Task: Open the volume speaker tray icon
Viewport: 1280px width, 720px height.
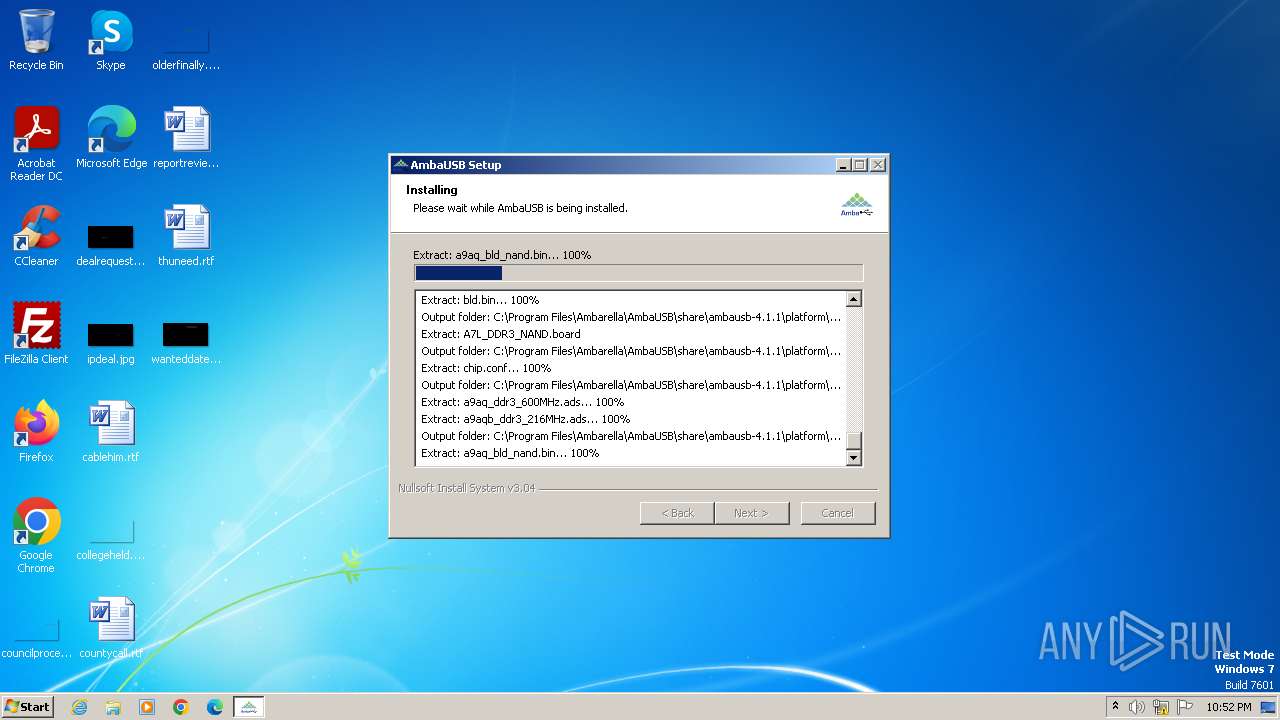Action: 1137,707
